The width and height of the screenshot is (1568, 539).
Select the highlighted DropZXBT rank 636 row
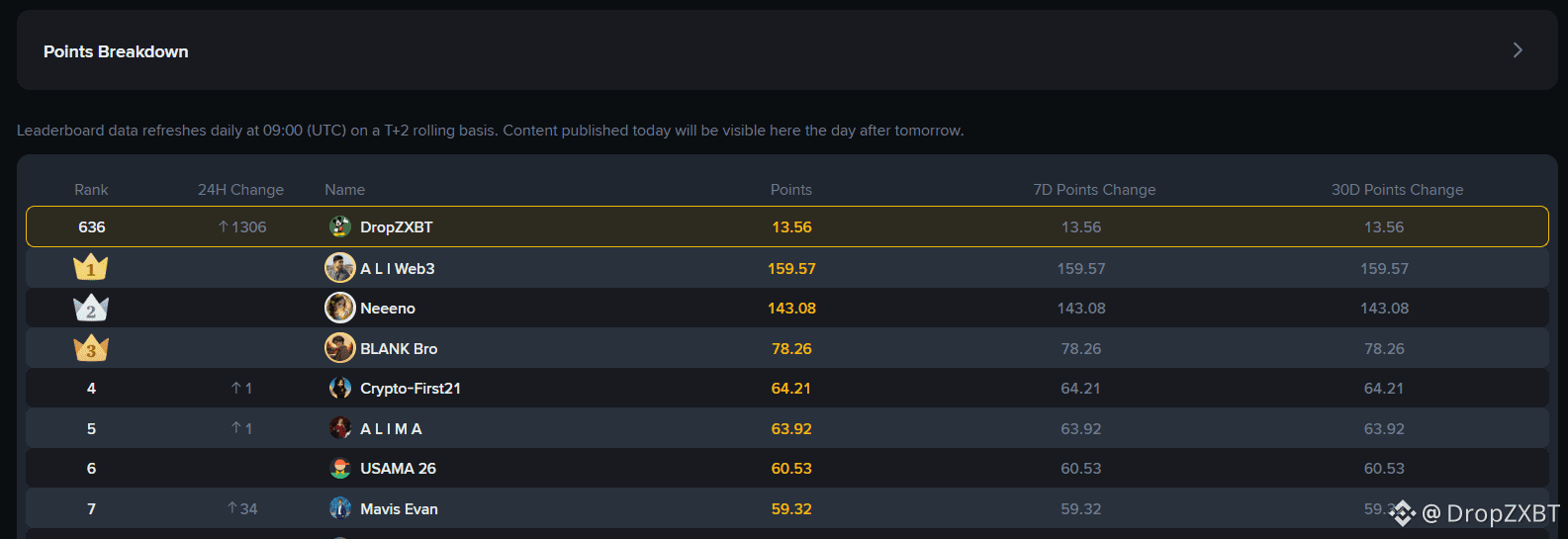pyautogui.click(x=787, y=226)
